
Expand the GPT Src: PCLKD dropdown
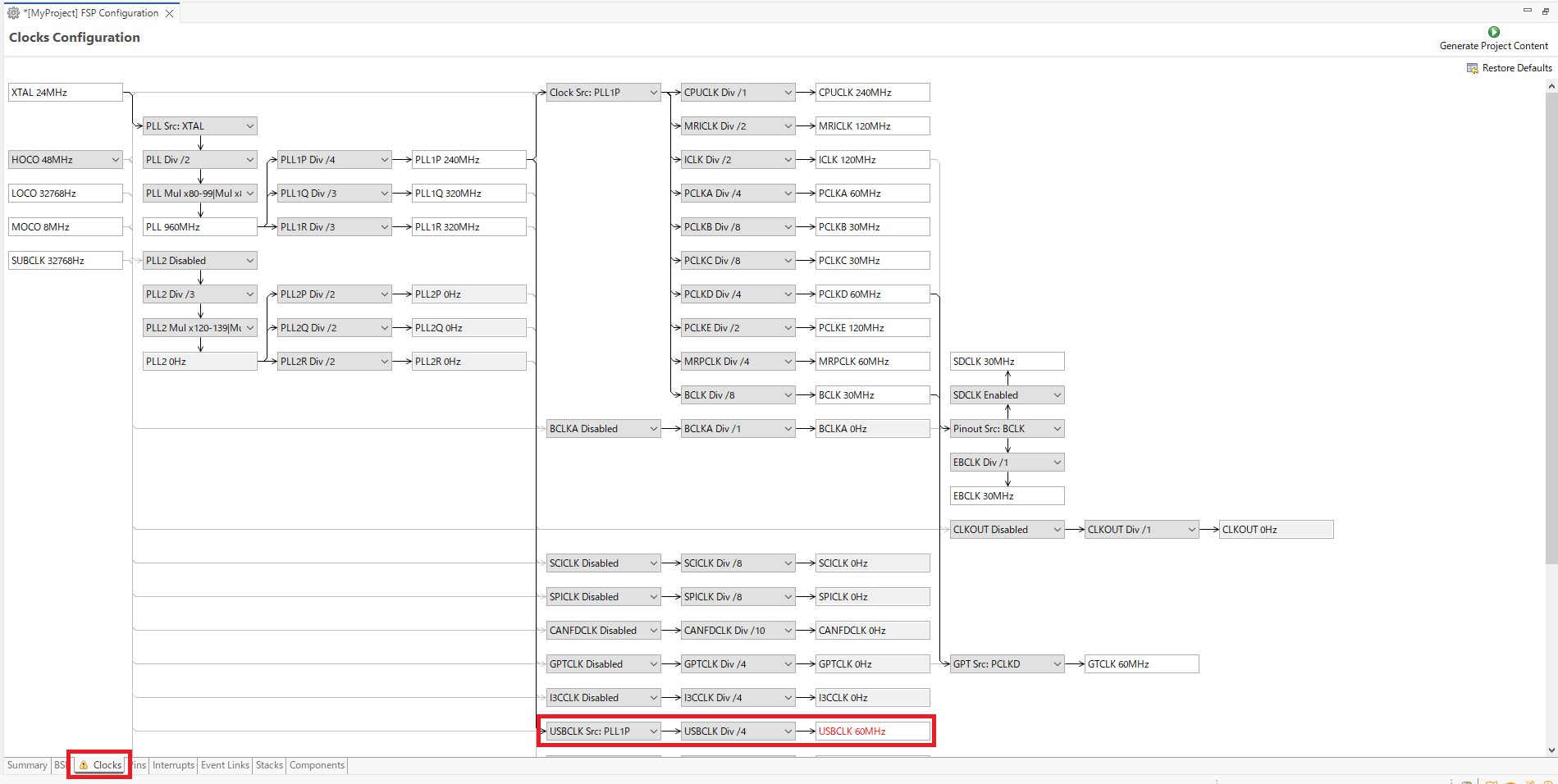tap(1007, 664)
